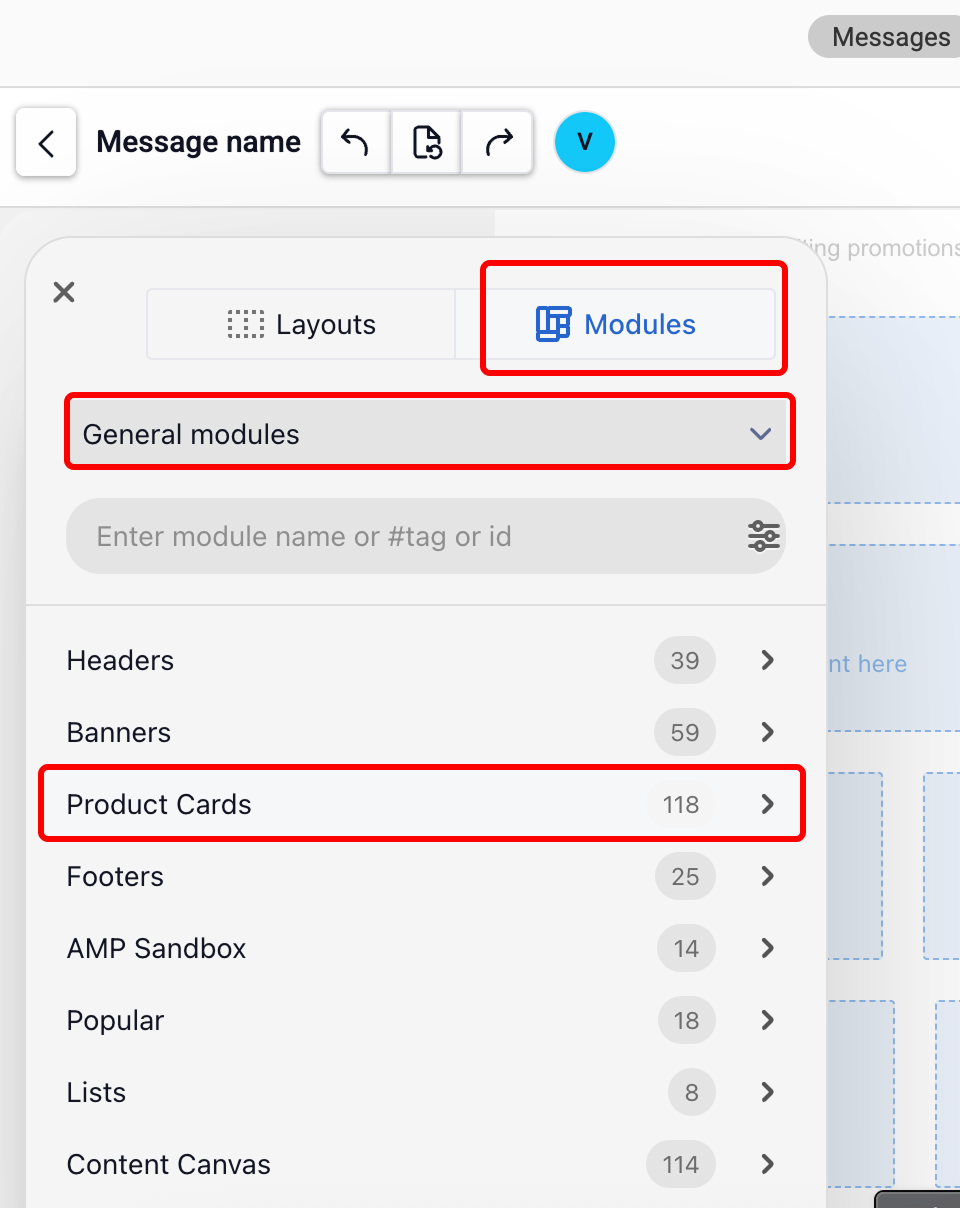Close the modules panel with the X
The image size is (960, 1208).
pos(63,292)
